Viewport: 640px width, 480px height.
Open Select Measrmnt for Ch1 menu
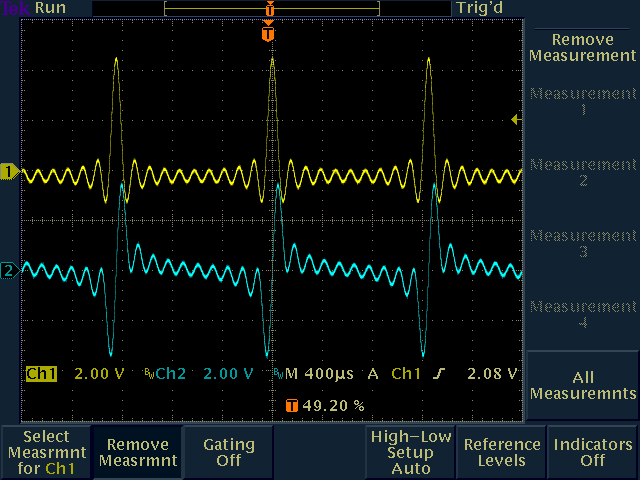(x=46, y=452)
